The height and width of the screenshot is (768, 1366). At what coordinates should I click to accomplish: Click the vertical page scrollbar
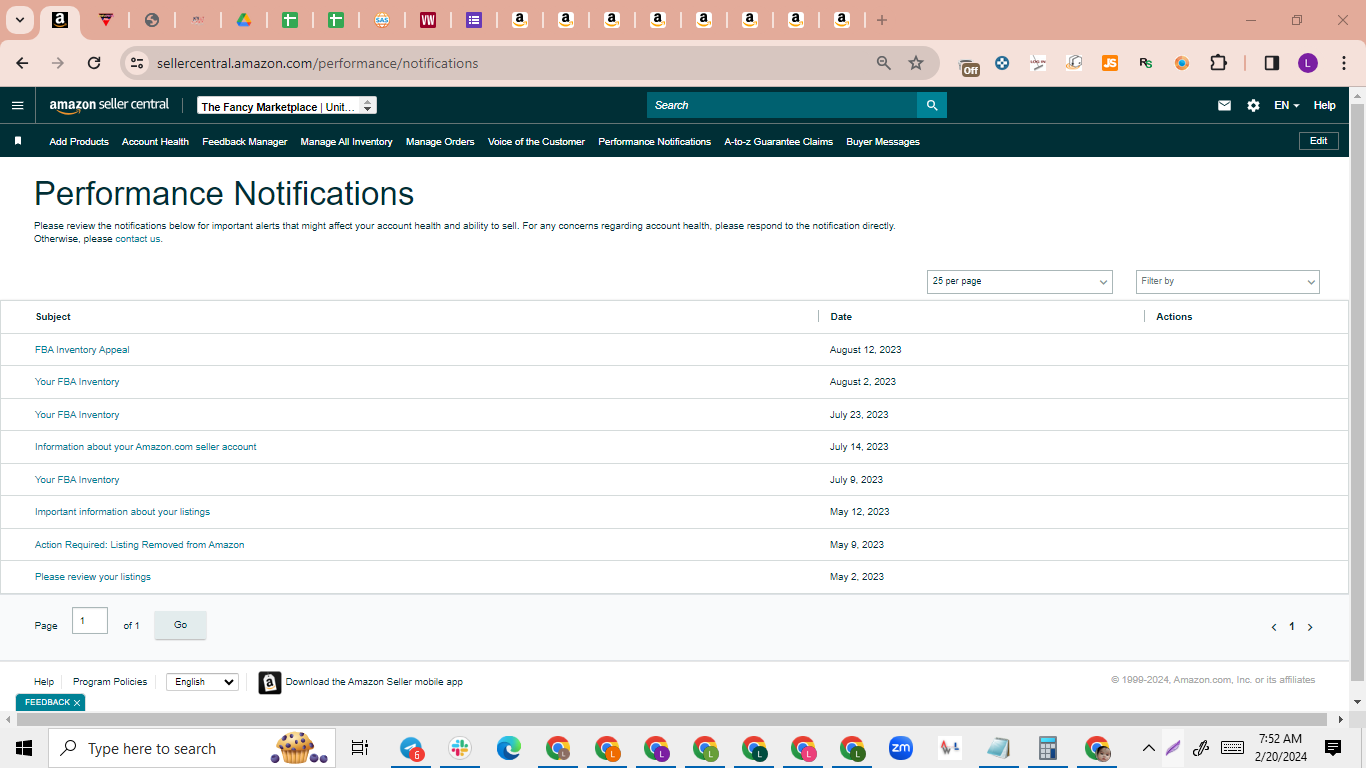1357,390
